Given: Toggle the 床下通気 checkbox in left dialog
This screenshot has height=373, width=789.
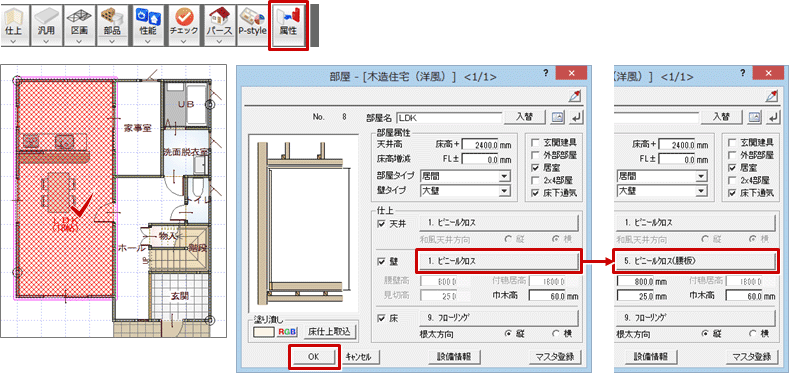Looking at the screenshot, I should point(535,192).
